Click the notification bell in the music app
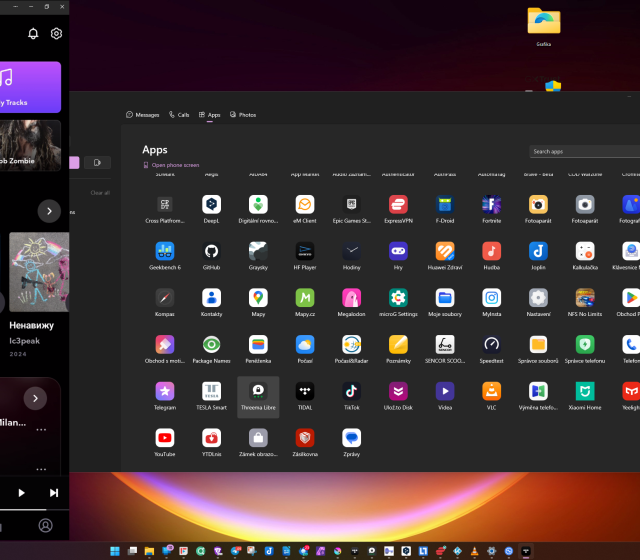640x560 pixels. point(33,34)
